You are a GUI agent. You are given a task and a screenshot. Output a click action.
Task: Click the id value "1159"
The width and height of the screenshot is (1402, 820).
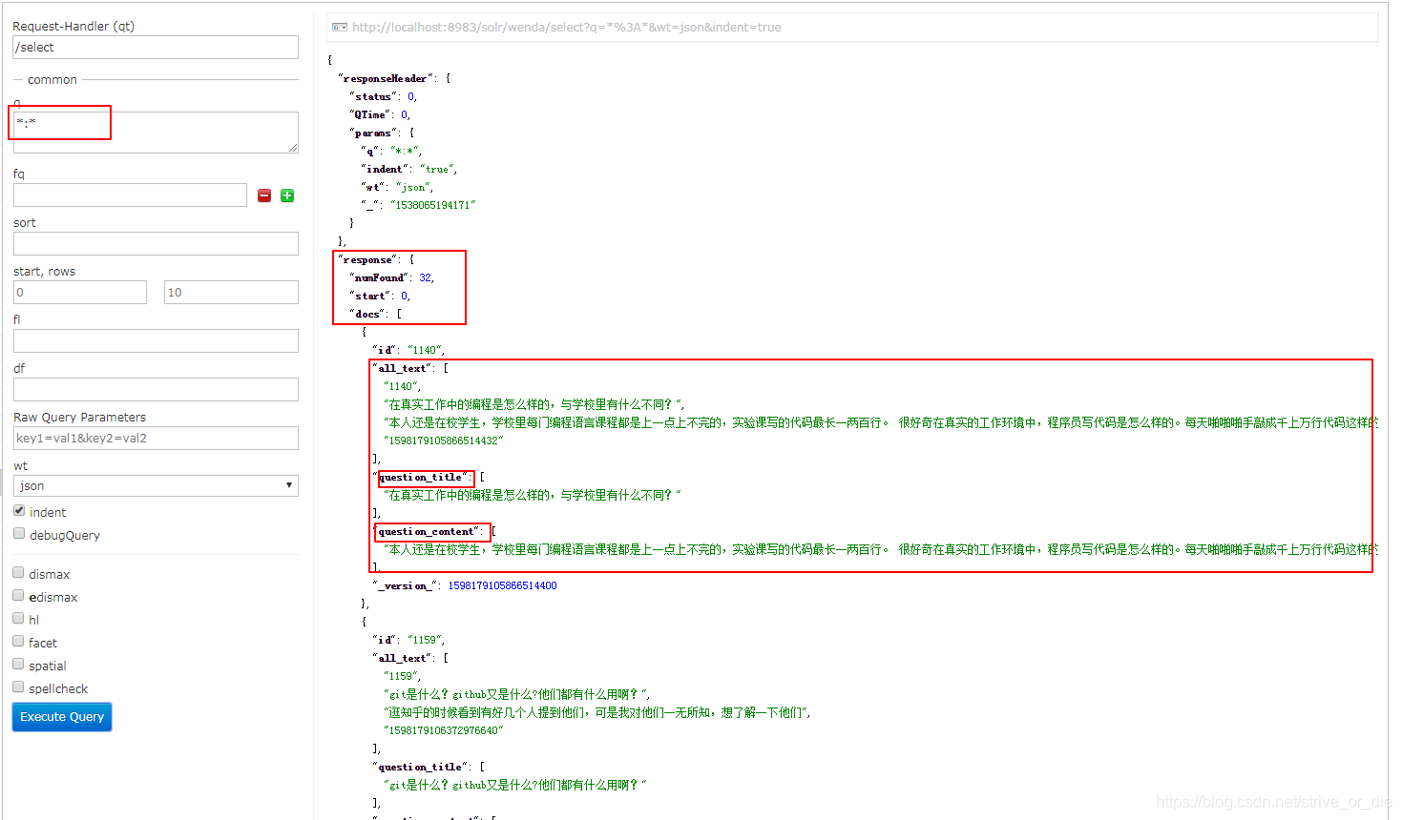click(424, 640)
